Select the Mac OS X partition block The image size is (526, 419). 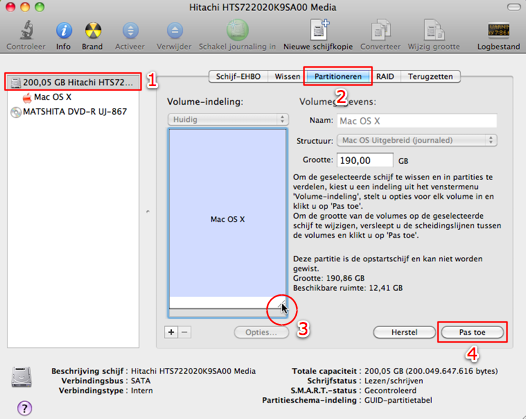[228, 213]
